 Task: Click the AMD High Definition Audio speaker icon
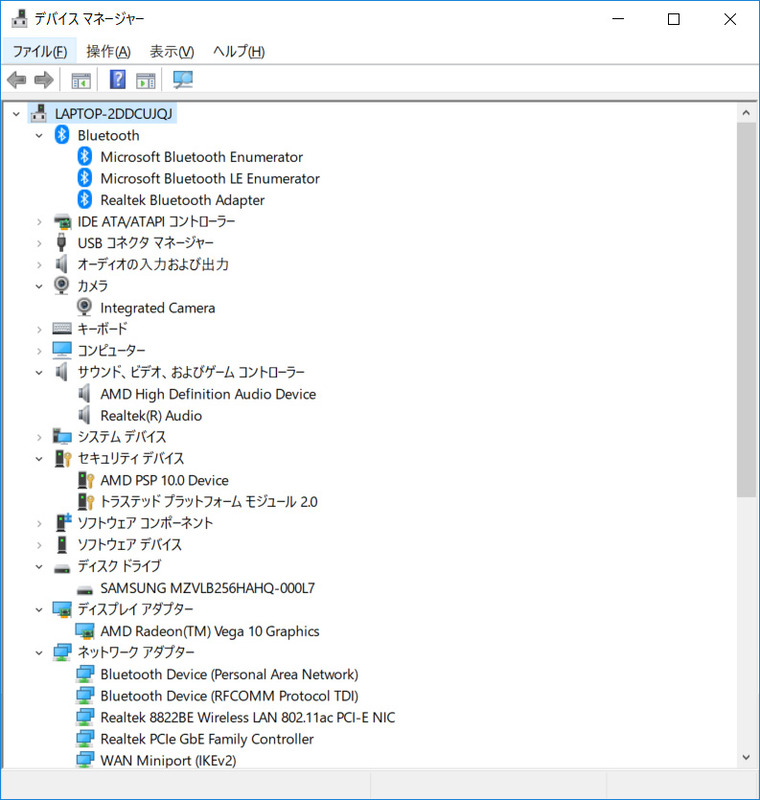click(x=84, y=393)
